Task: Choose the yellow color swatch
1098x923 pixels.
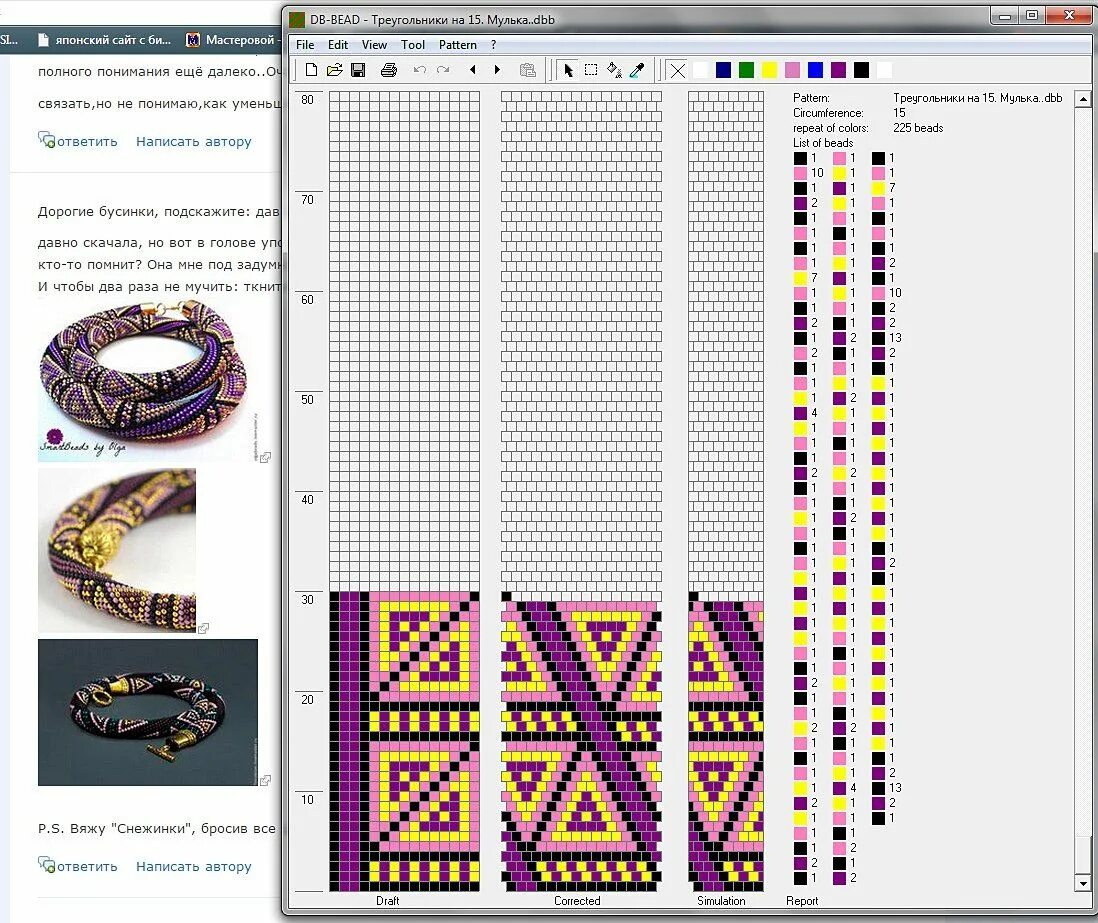Action: pos(770,70)
